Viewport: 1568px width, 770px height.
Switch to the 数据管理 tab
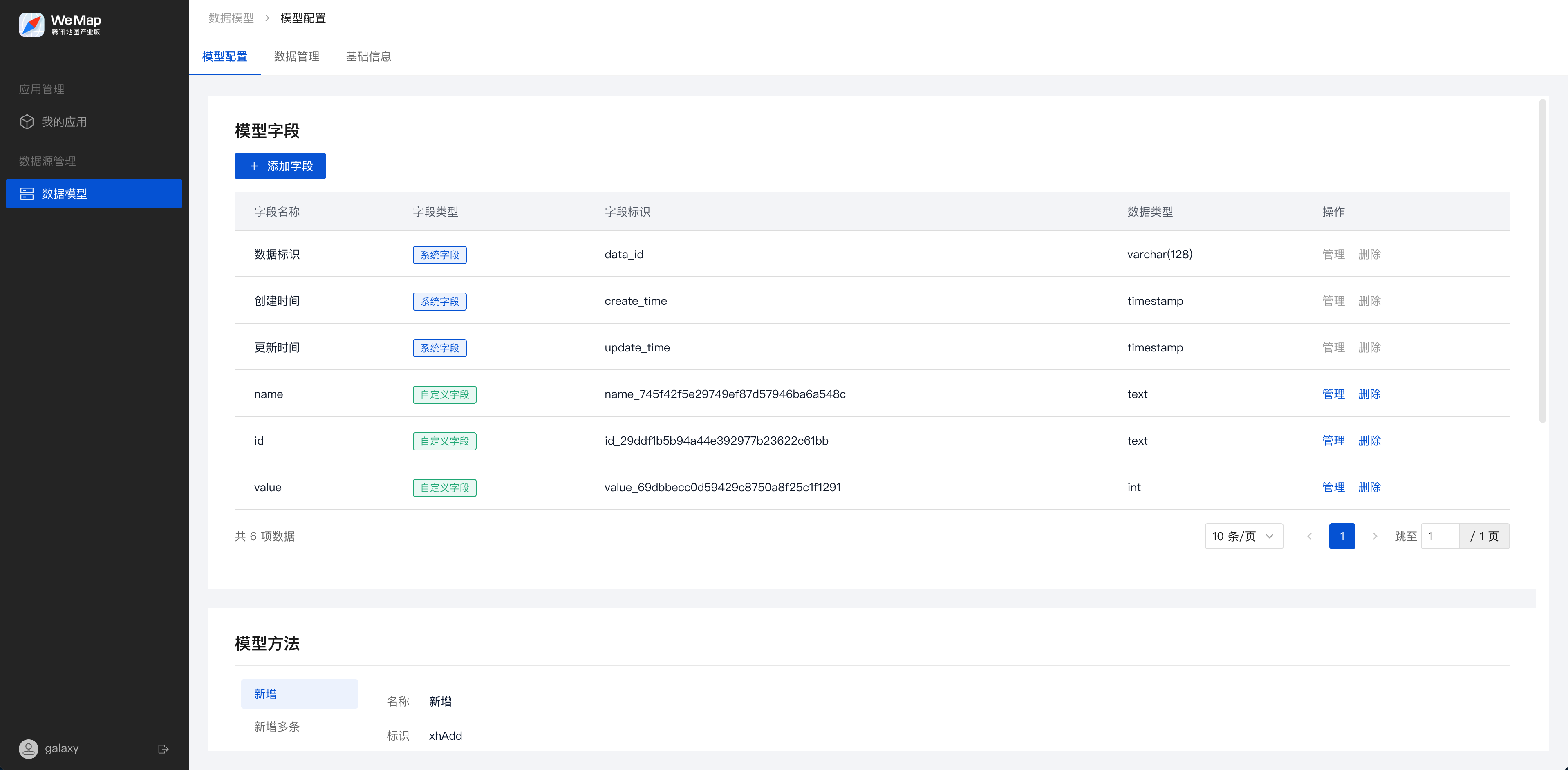tap(296, 57)
